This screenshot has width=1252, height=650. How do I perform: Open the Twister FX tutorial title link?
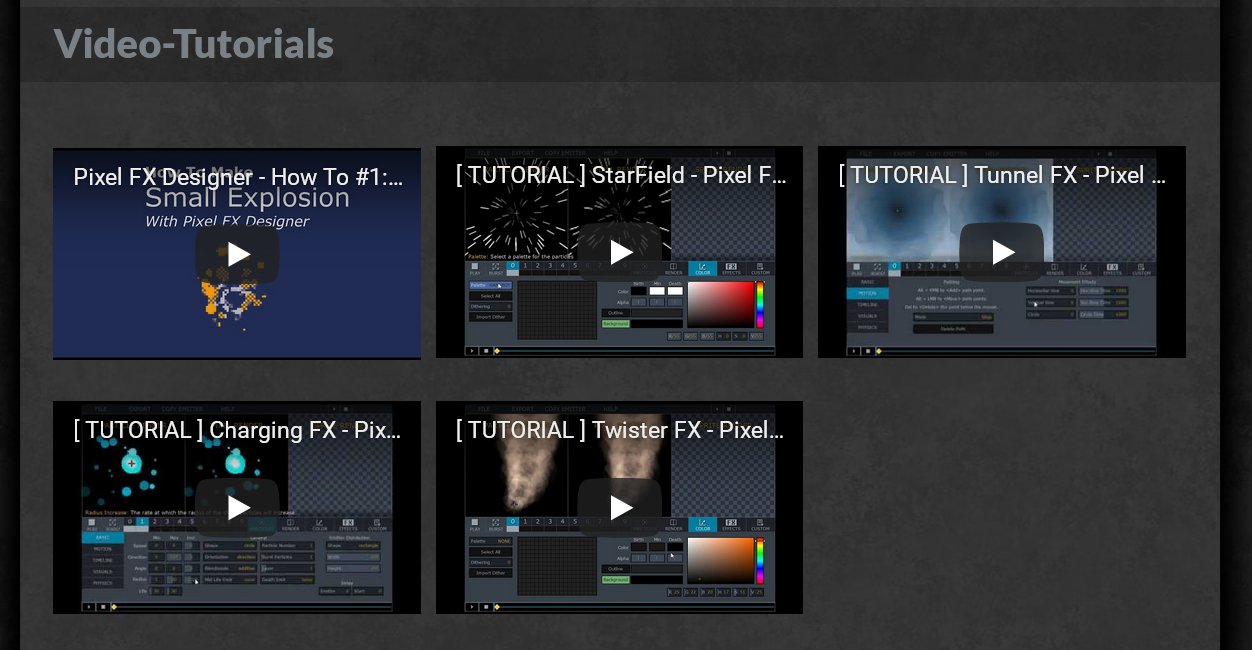pyautogui.click(x=621, y=430)
